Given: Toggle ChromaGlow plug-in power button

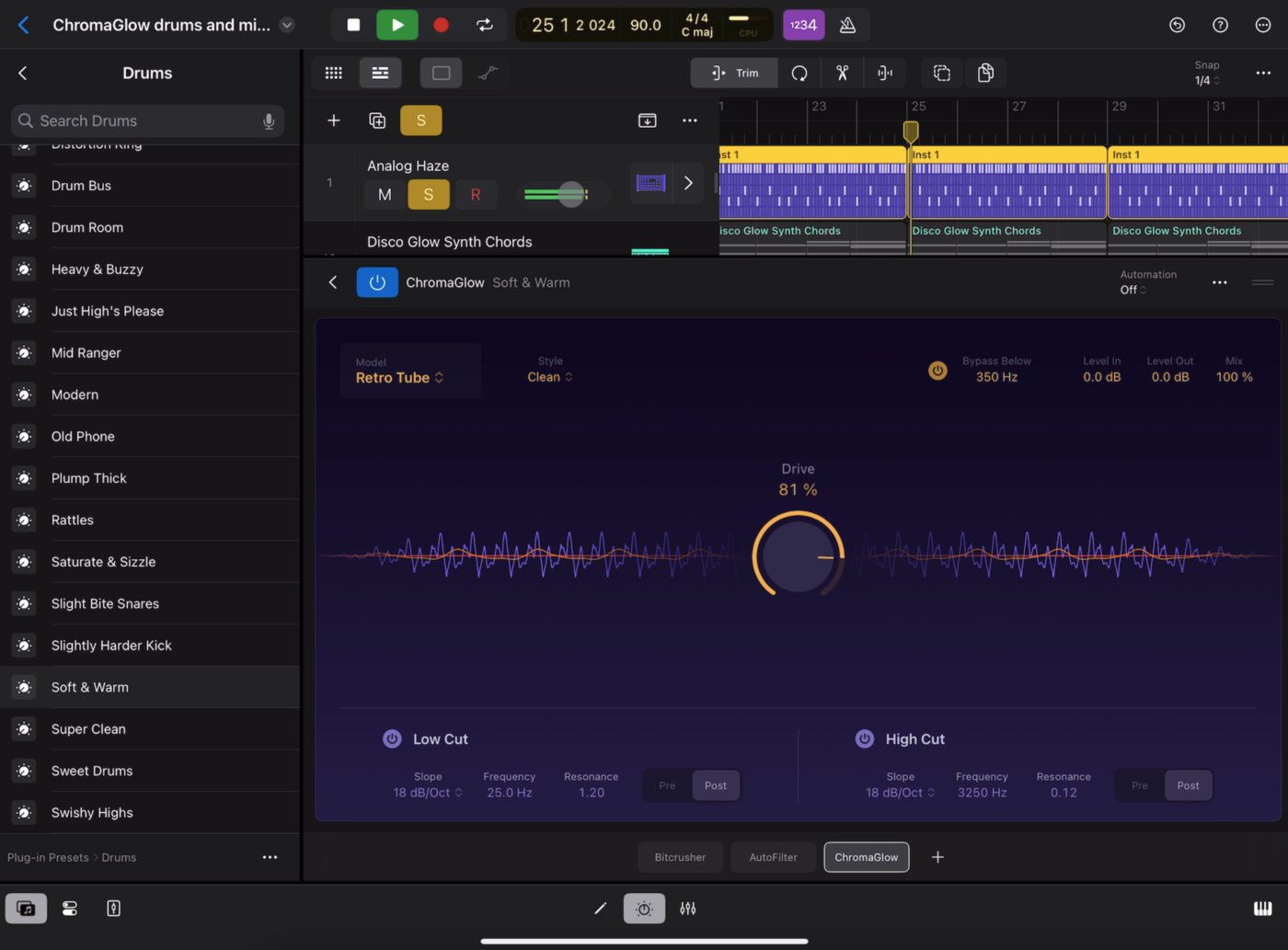Looking at the screenshot, I should (377, 282).
